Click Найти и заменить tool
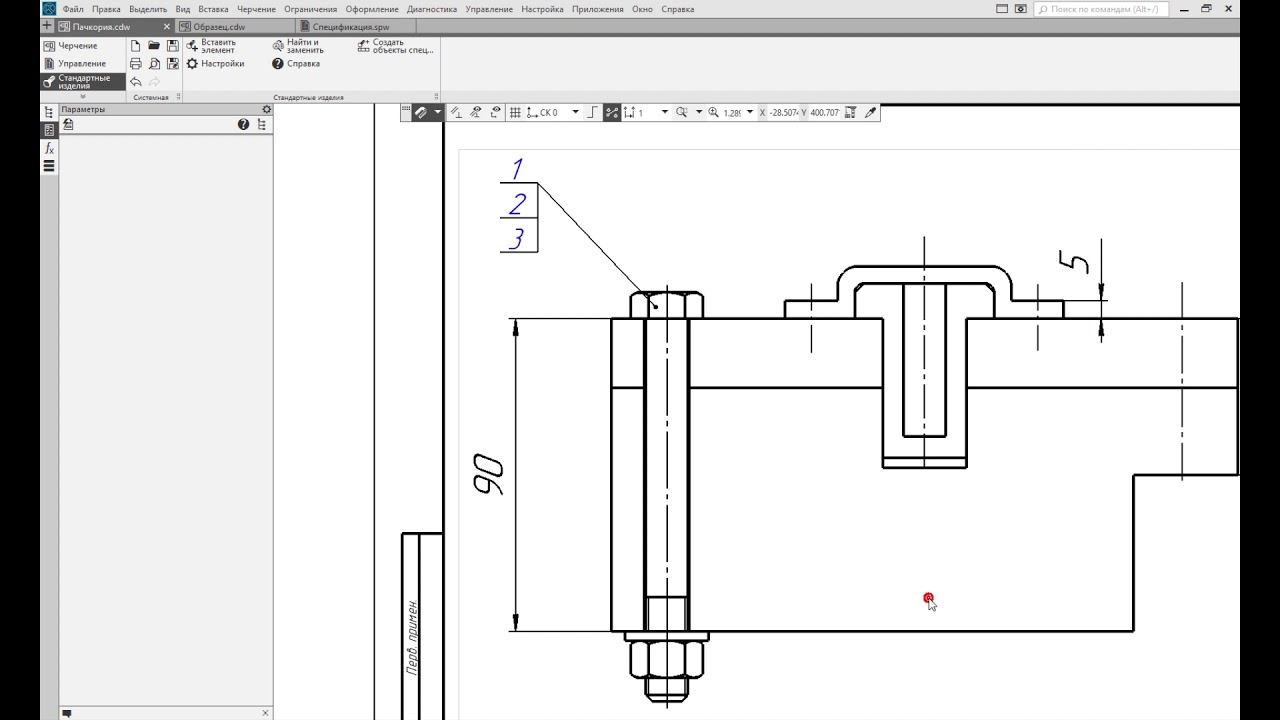The image size is (1280, 720). (298, 46)
